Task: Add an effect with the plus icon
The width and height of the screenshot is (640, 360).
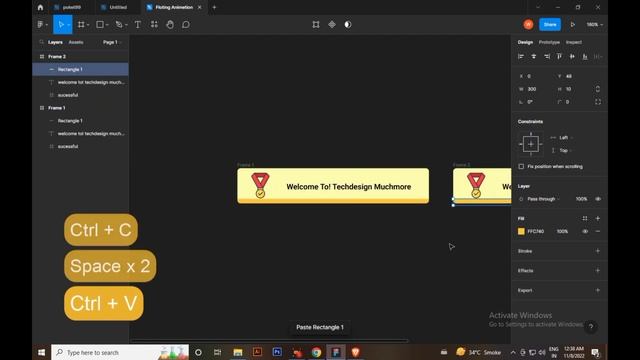Action: (598, 271)
